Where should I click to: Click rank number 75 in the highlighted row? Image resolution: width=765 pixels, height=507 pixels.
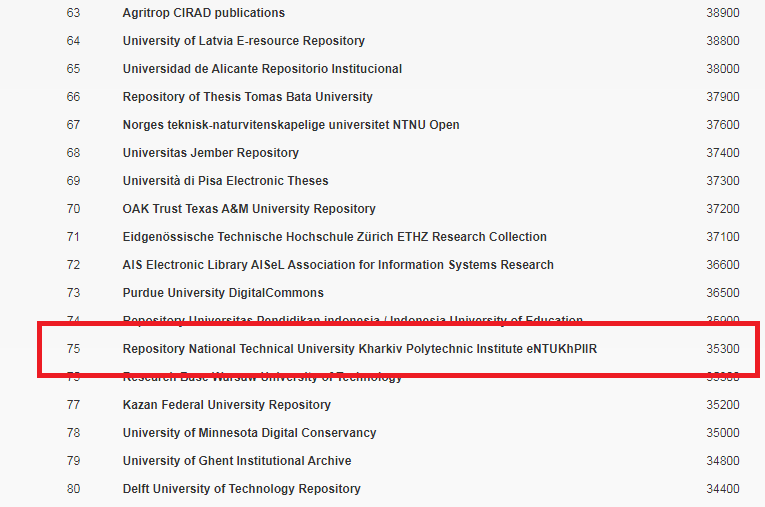(x=73, y=349)
